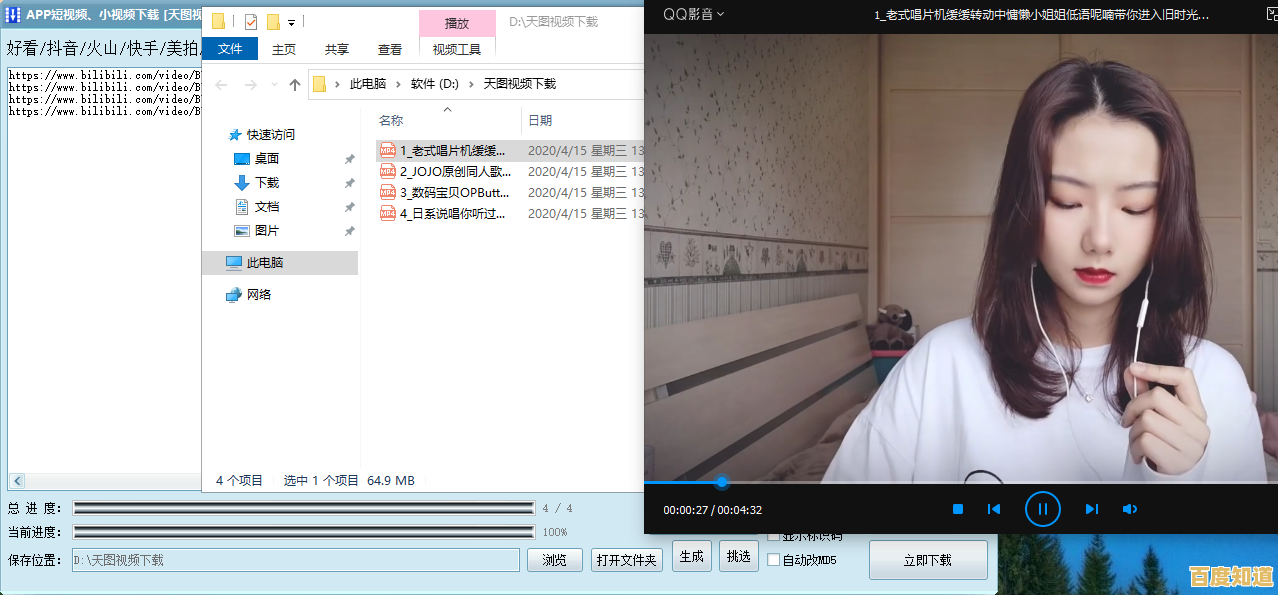Screen dimensions: 1278x595
Task: Click the video seek bar progress handle
Action: coord(721,482)
